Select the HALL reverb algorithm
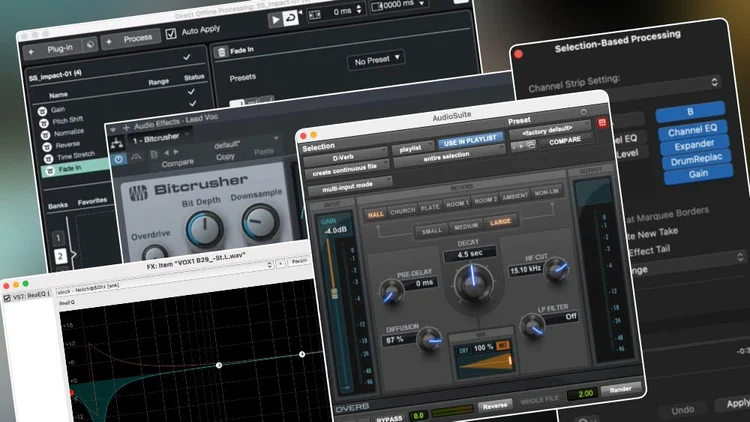 (375, 215)
